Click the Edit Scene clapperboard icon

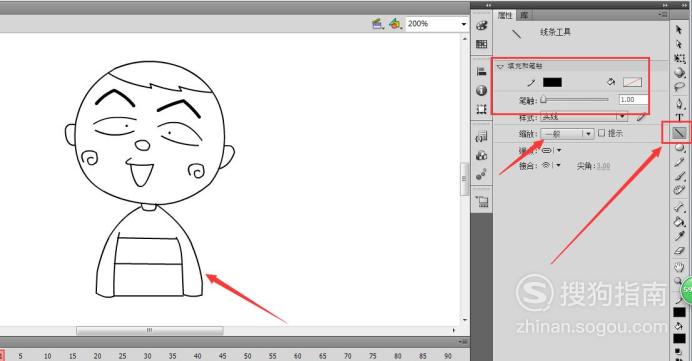click(x=377, y=24)
